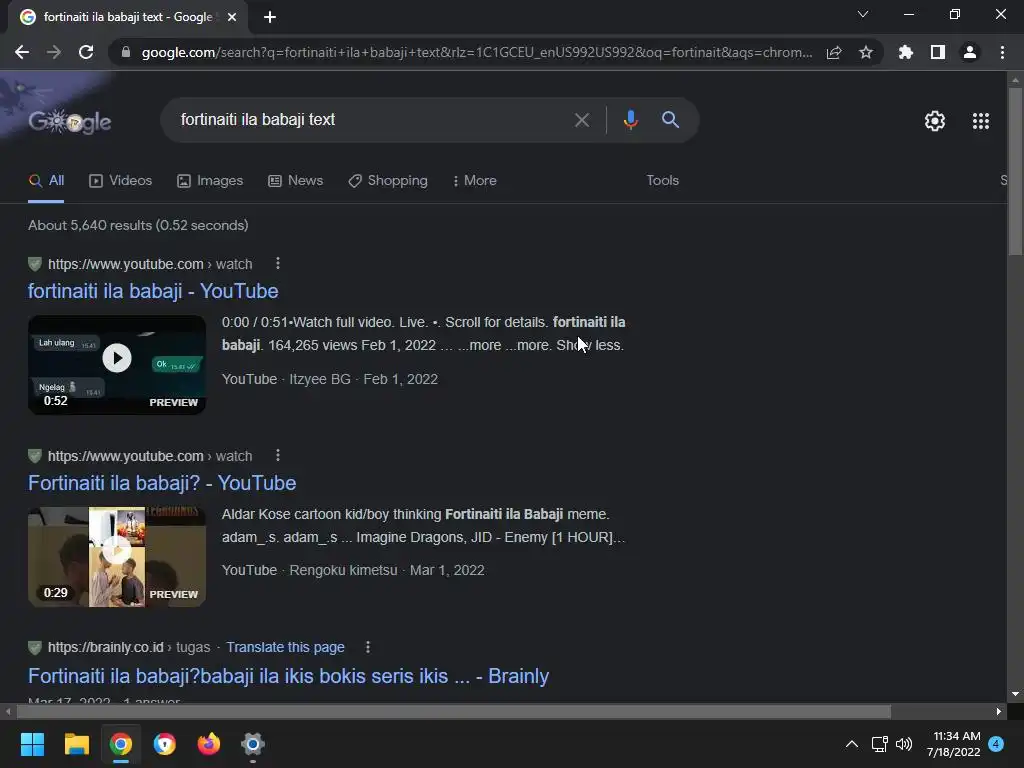Show hidden system tray icons
Screen dimensions: 1024x768
point(852,744)
